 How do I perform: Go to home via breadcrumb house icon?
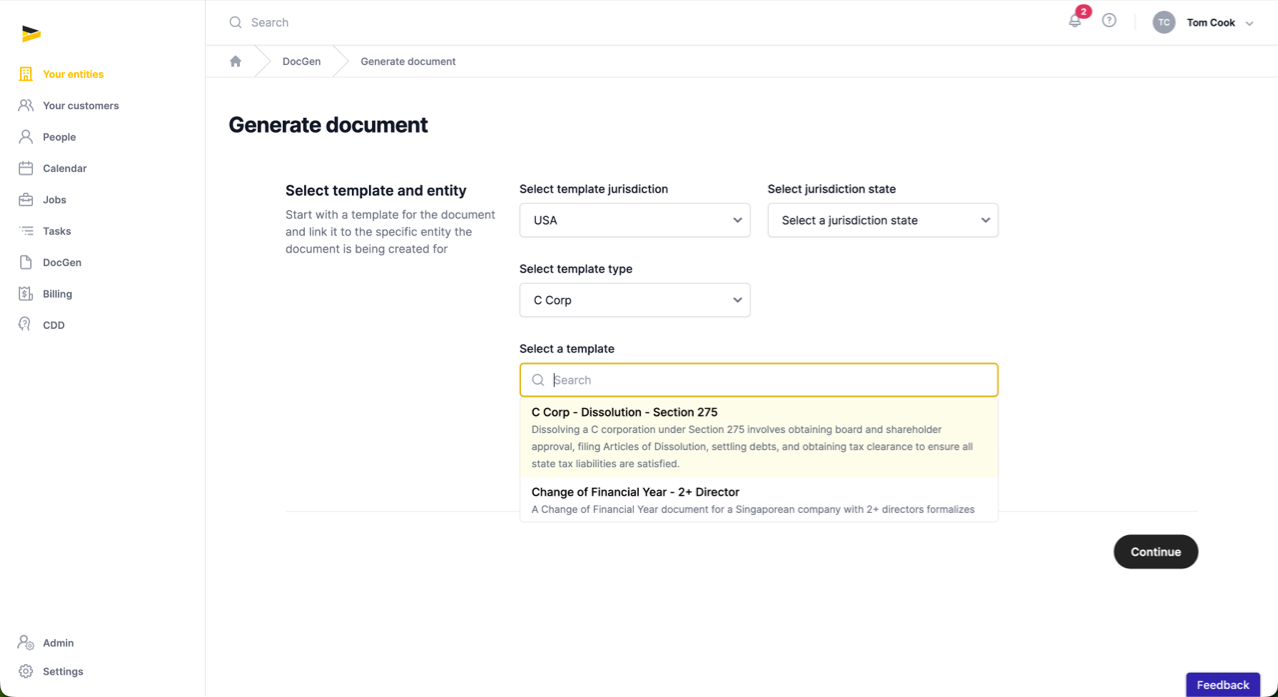point(236,61)
